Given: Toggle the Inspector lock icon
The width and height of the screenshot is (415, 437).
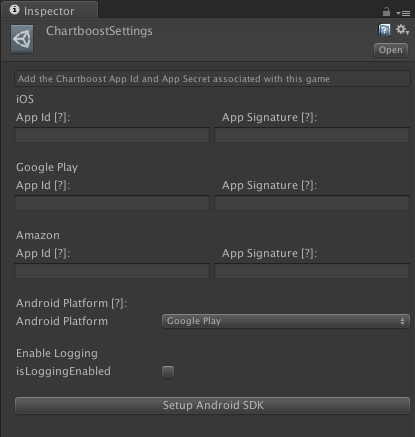Looking at the screenshot, I should pos(386,12).
